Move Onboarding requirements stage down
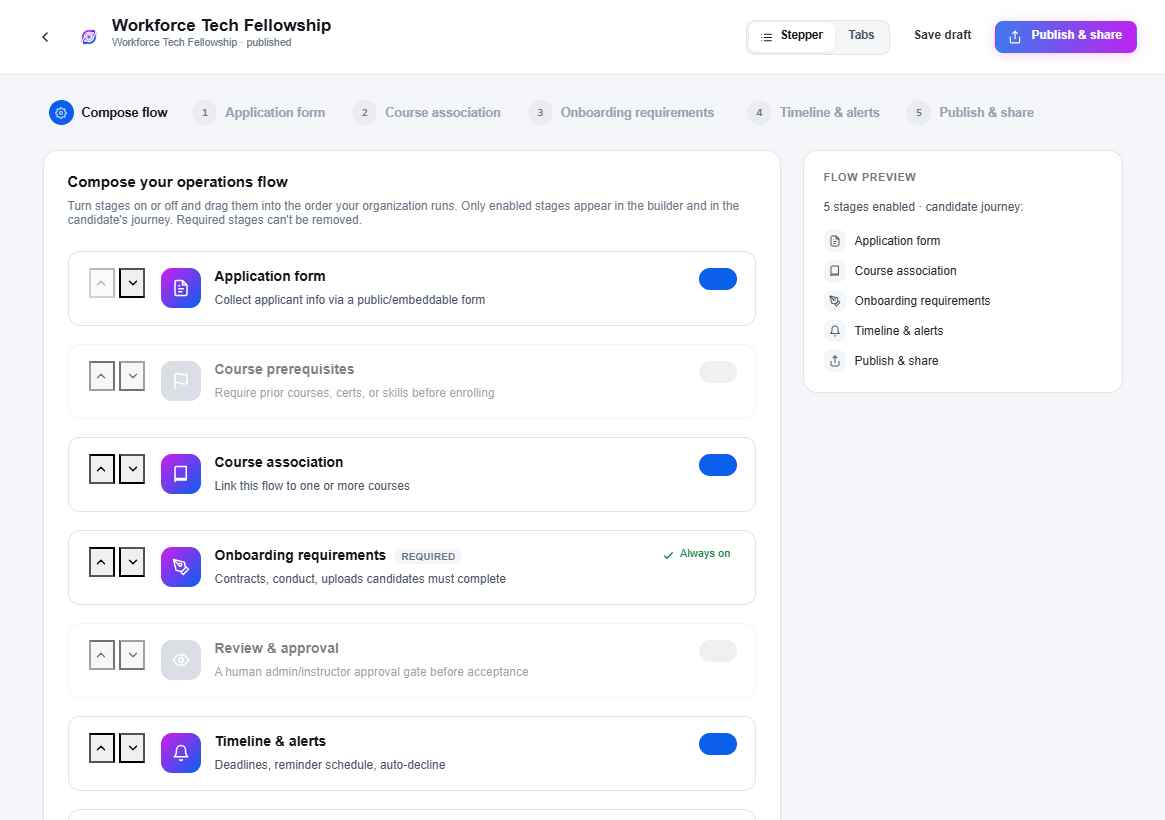This screenshot has width=1165, height=820. click(x=132, y=562)
